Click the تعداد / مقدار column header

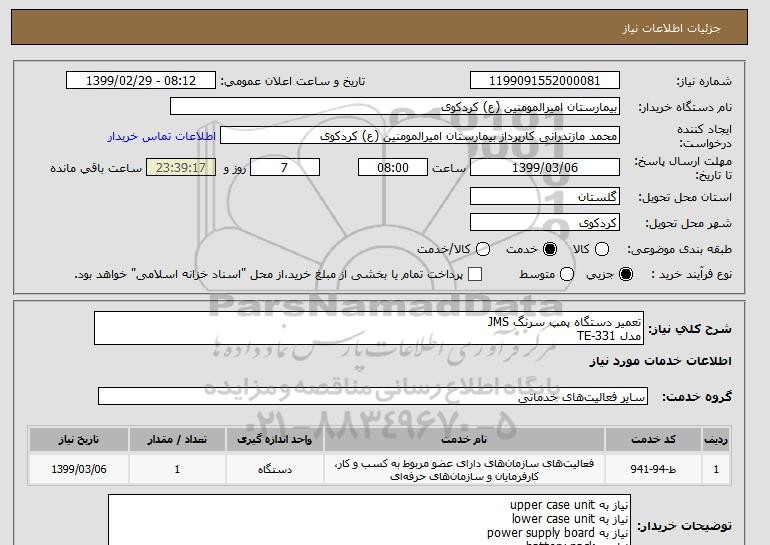(x=177, y=439)
